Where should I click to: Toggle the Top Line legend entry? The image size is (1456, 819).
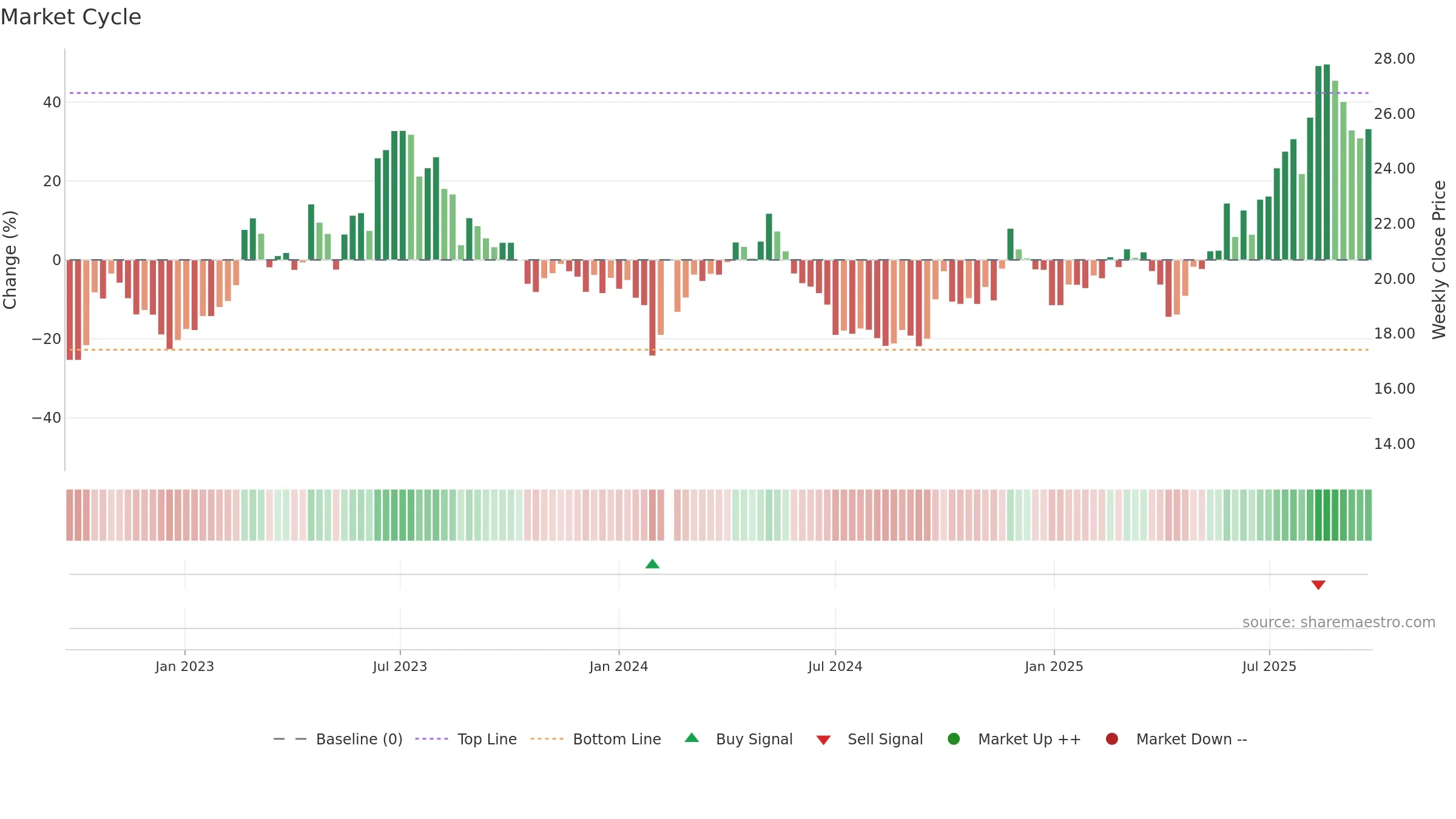(x=466, y=739)
